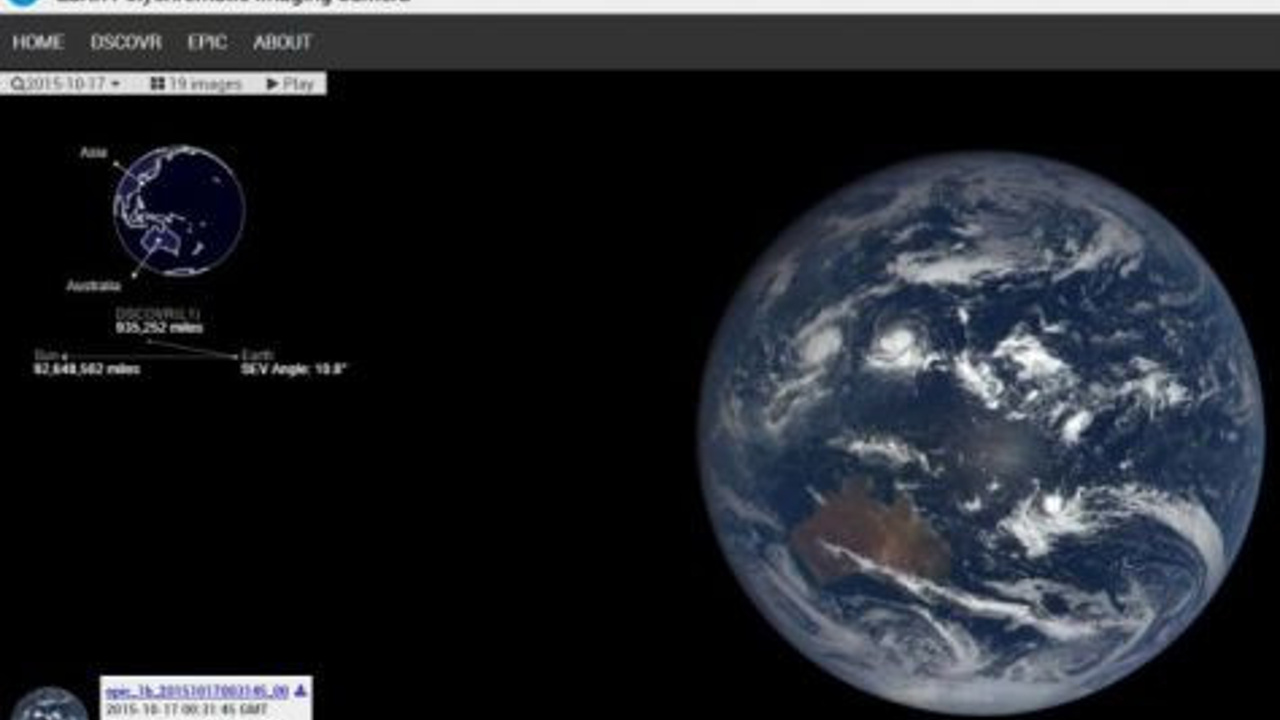
Task: Click the Australia label on the globe diagram
Action: 93,286
